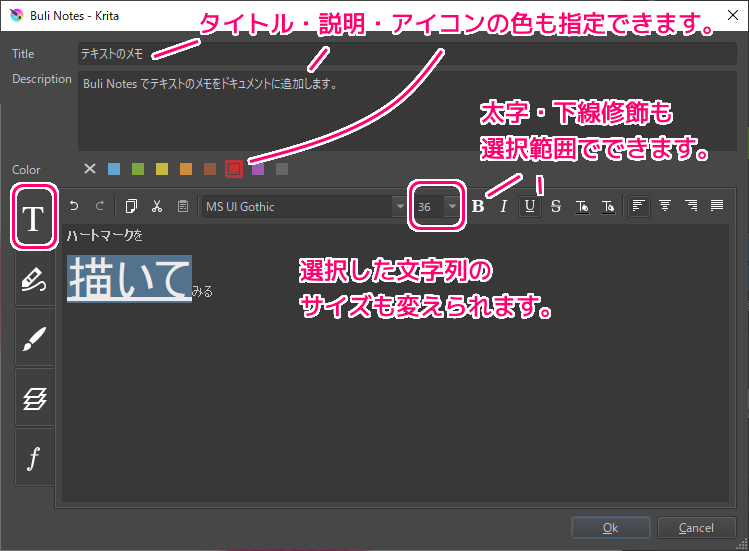Open the linked layers tab
The width and height of the screenshot is (749, 551).
34,398
